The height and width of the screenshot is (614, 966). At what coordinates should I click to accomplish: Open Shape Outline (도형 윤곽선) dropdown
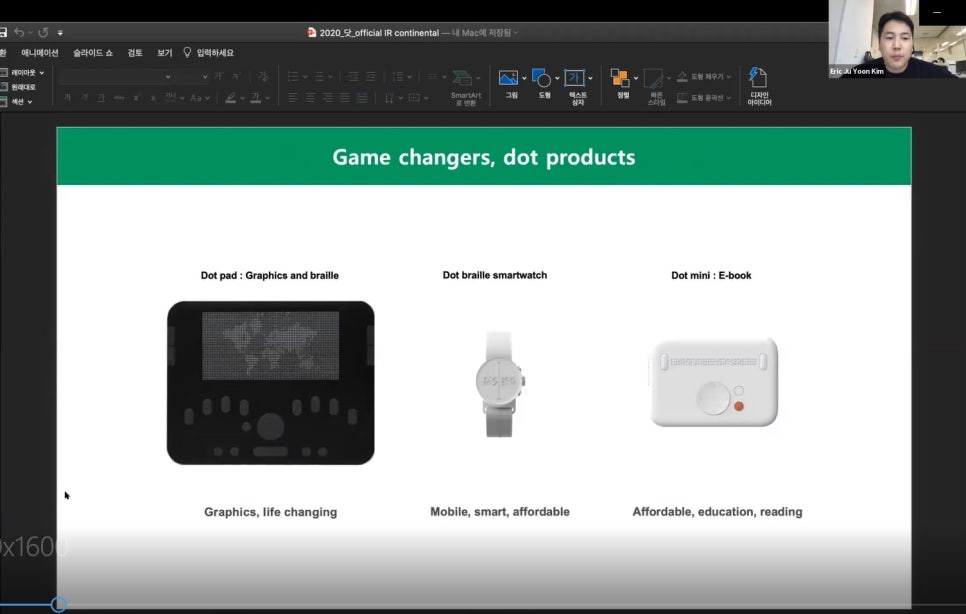coord(705,98)
